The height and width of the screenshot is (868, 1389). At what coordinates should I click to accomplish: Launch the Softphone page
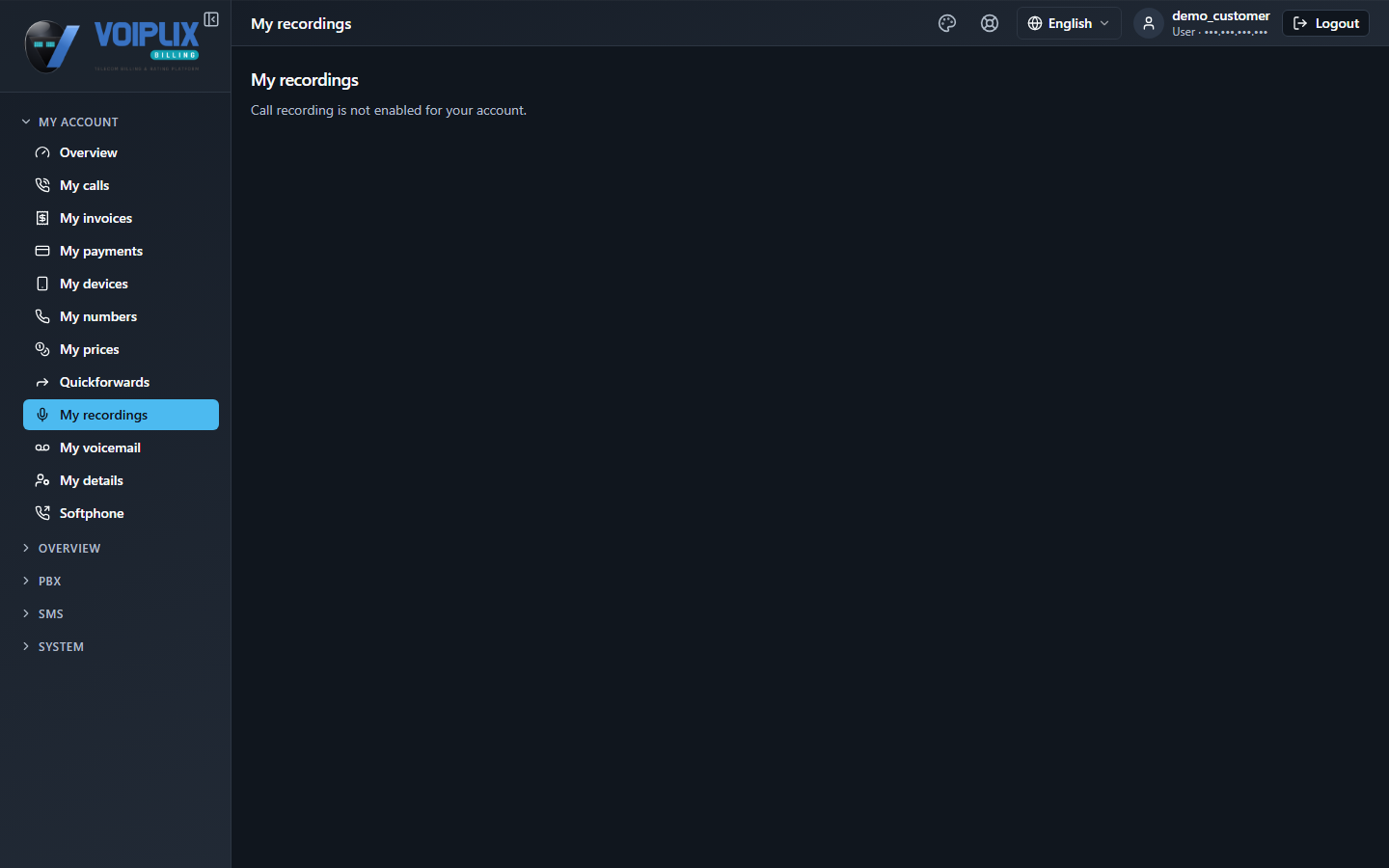click(x=121, y=513)
